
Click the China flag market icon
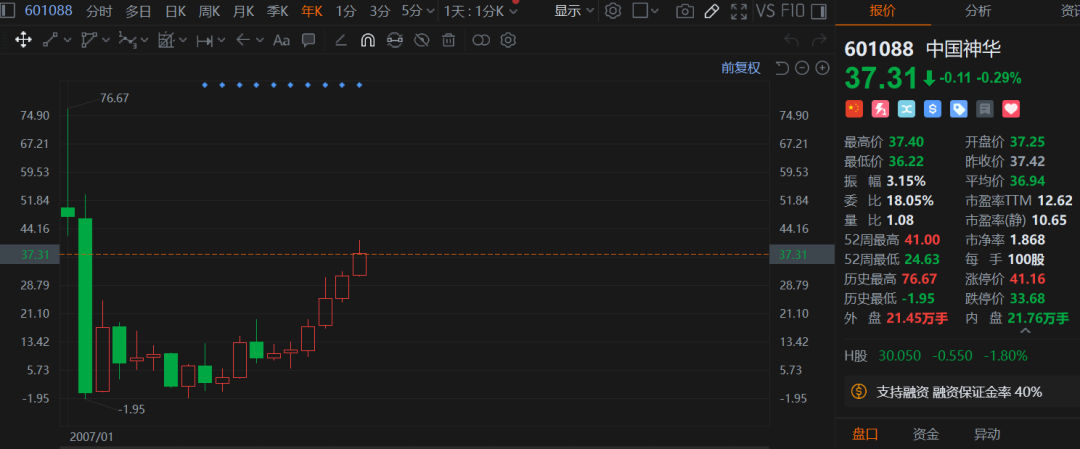pos(854,109)
